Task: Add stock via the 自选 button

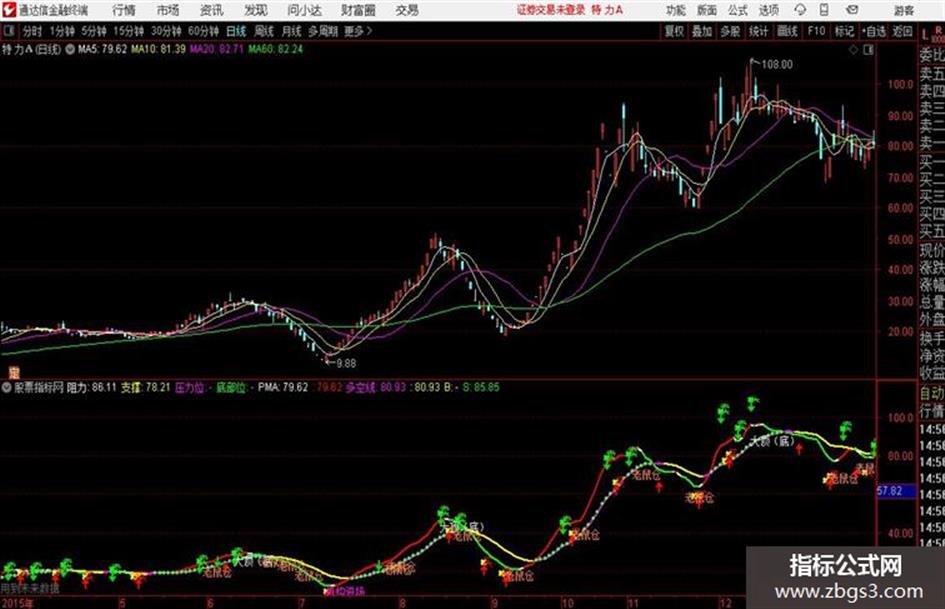Action: tap(874, 31)
